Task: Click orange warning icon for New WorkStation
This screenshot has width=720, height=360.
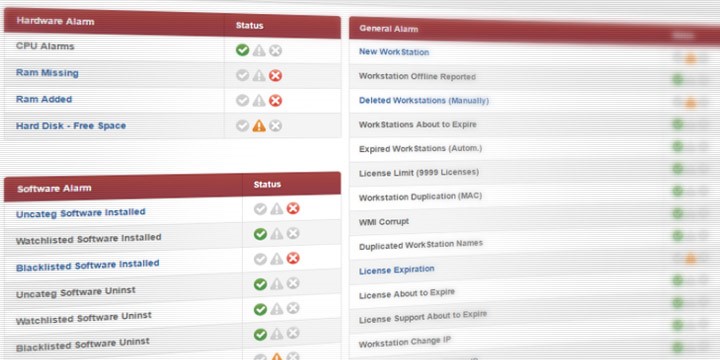Action: [x=690, y=59]
